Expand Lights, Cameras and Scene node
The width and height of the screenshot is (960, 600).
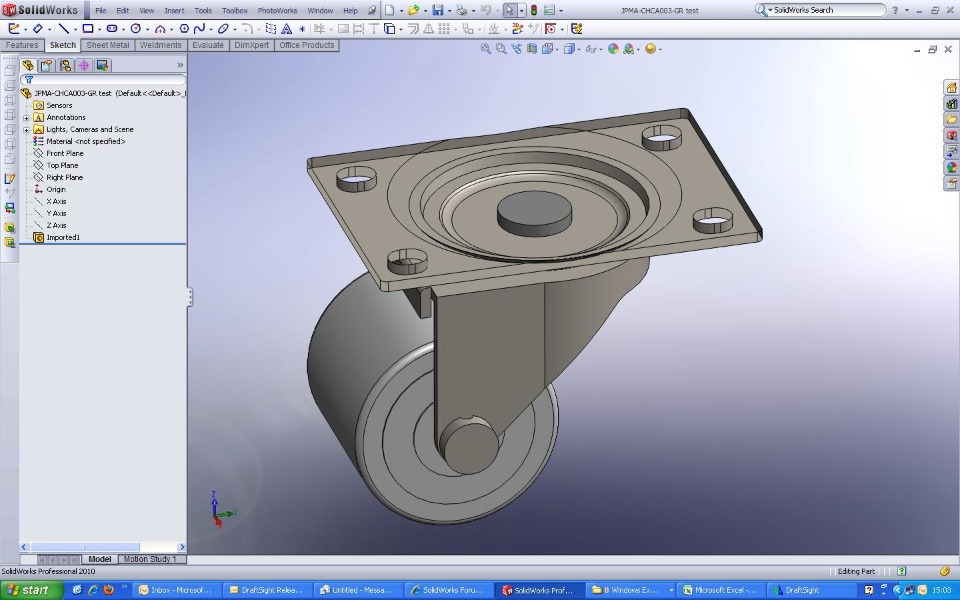(26, 129)
